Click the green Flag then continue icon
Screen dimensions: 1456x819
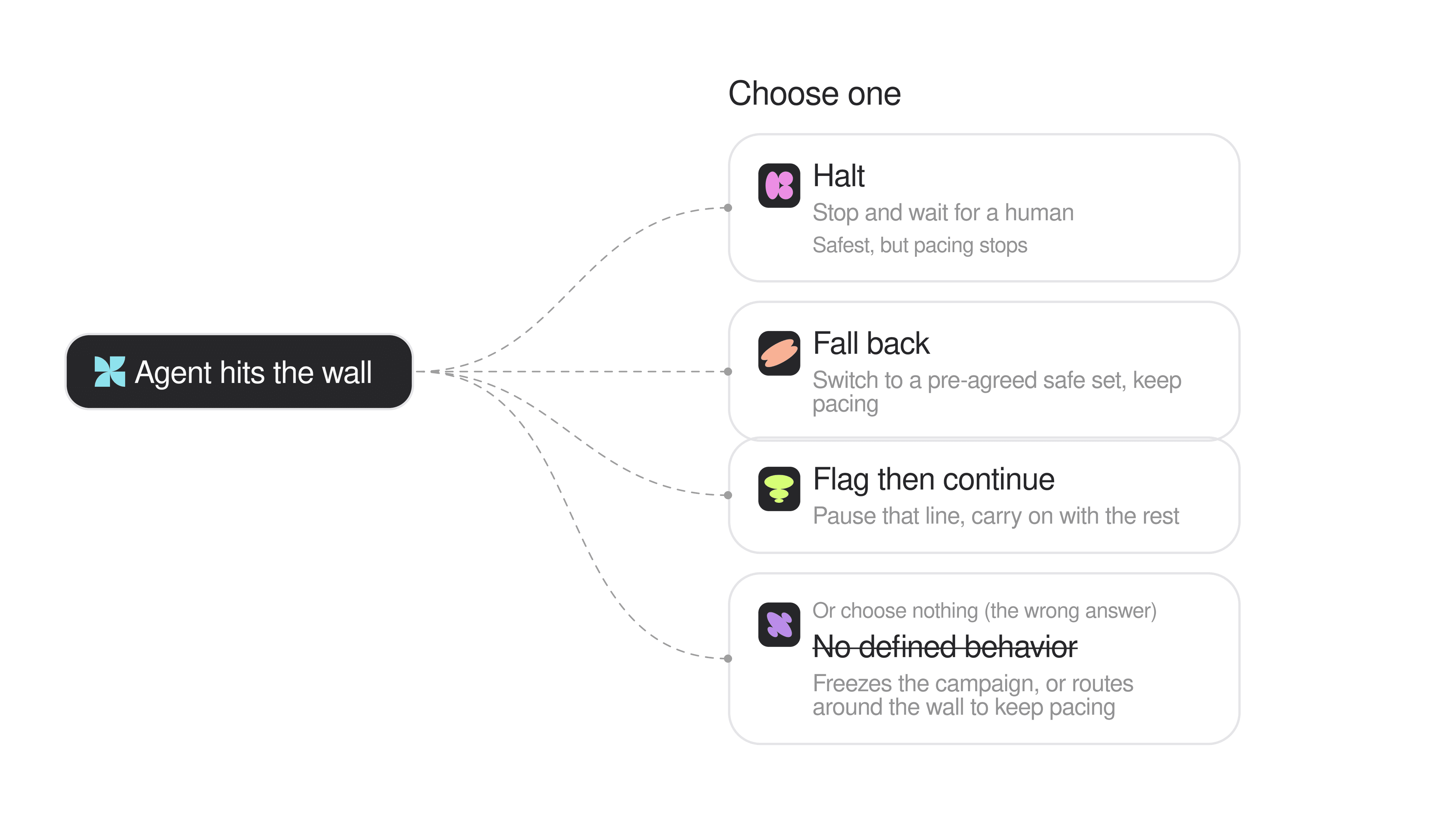point(779,489)
